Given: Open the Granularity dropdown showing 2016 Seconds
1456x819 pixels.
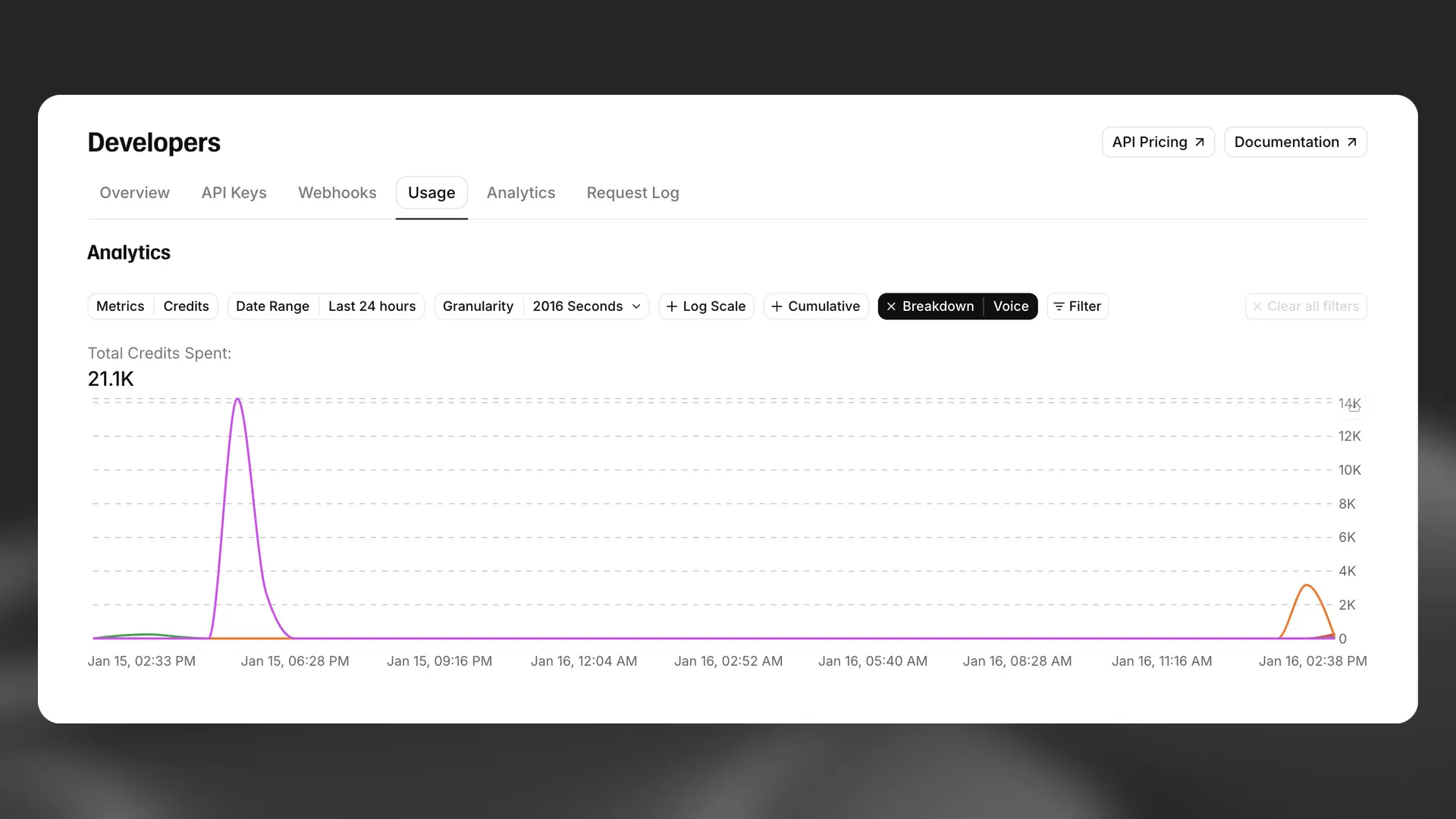Looking at the screenshot, I should point(587,306).
